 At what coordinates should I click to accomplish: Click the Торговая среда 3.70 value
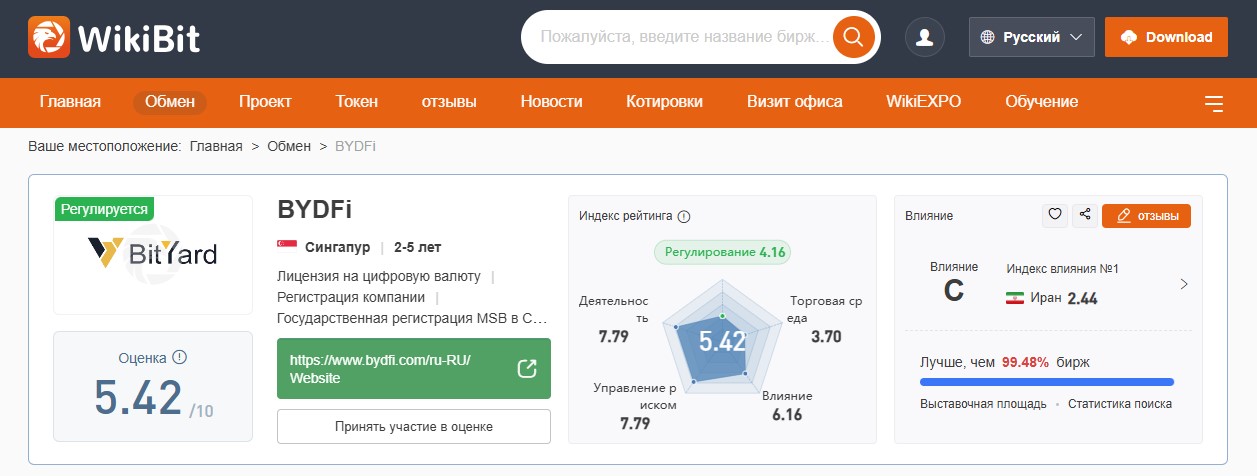pyautogui.click(x=826, y=337)
